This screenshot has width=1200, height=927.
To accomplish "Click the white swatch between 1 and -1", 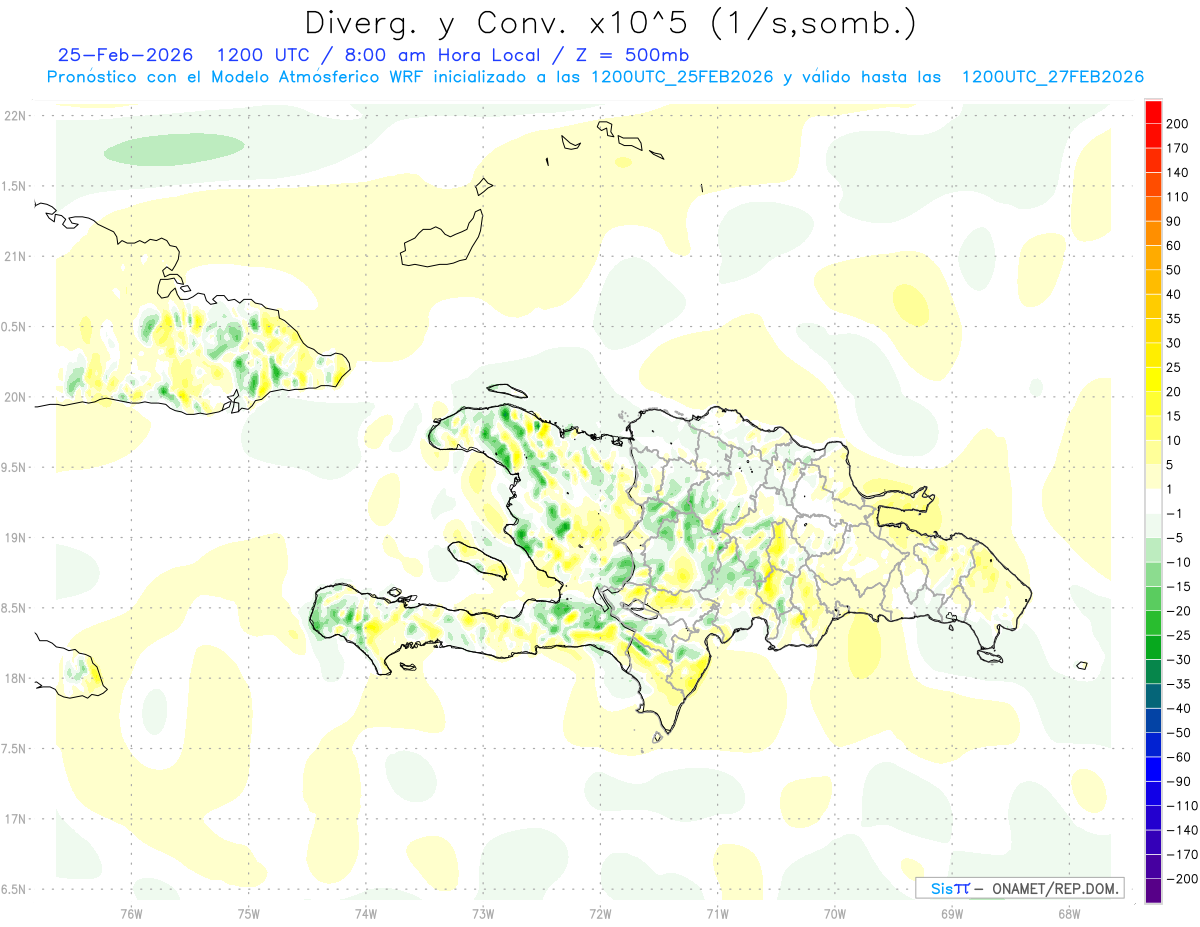I will point(1153,502).
